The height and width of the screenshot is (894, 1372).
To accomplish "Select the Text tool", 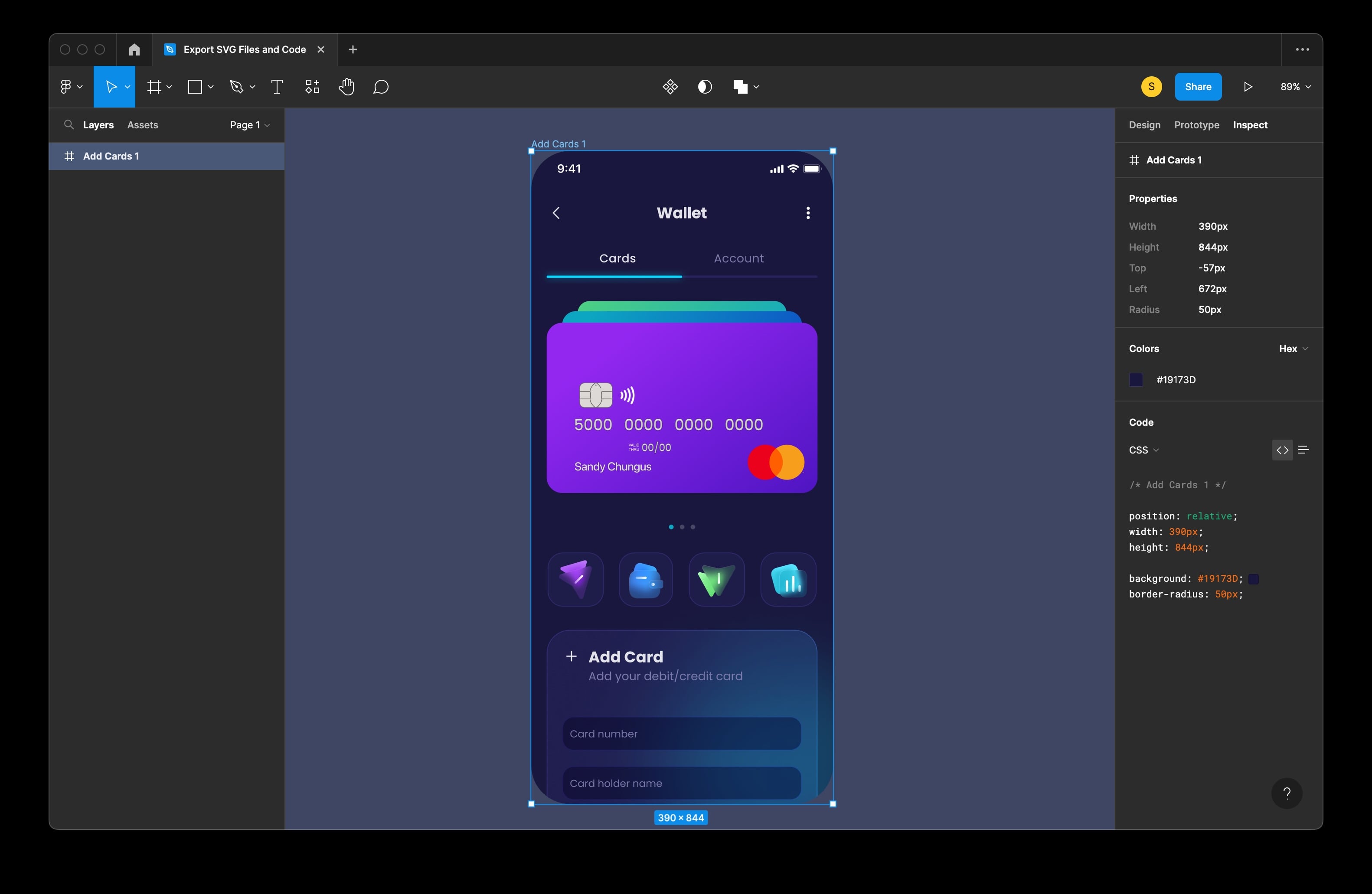I will click(276, 86).
